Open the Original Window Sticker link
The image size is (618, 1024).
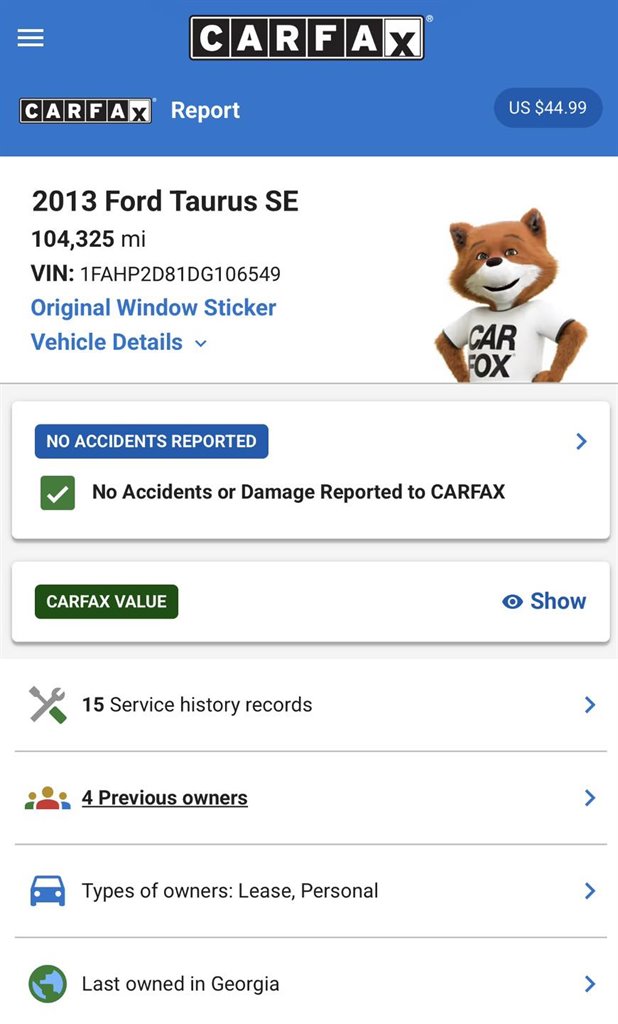click(x=153, y=308)
